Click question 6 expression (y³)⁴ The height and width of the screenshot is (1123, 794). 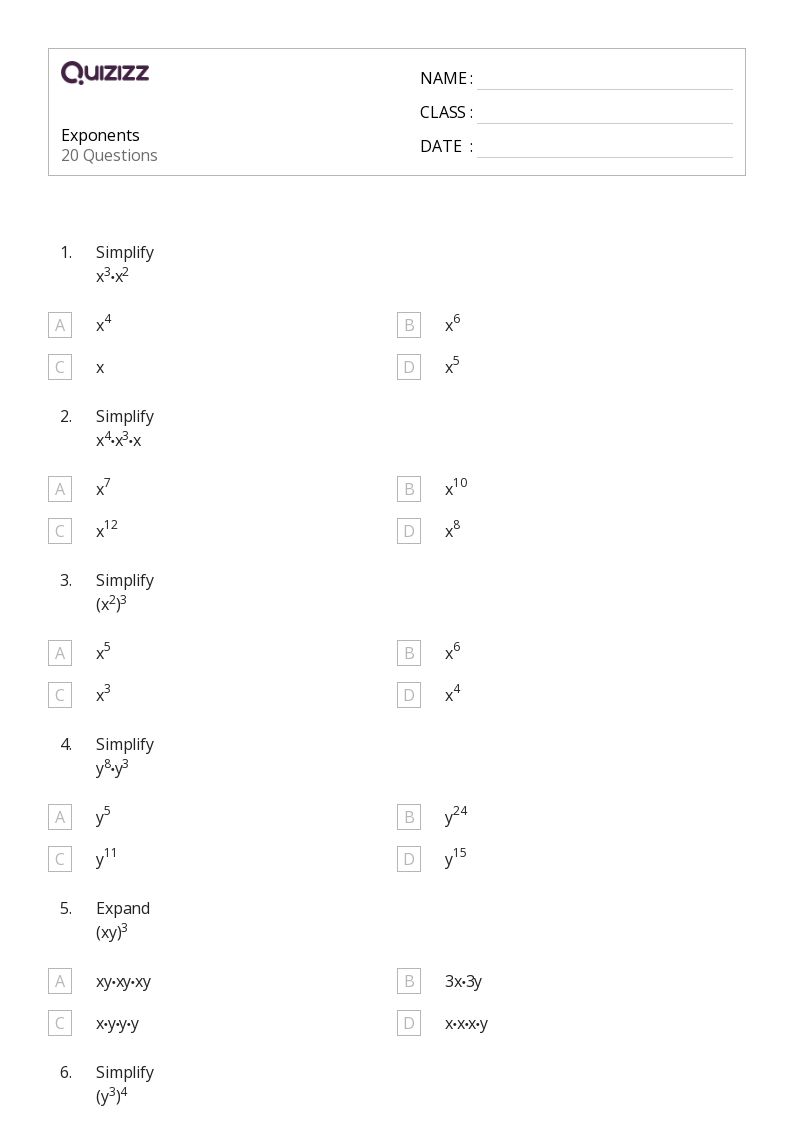click(x=112, y=1095)
